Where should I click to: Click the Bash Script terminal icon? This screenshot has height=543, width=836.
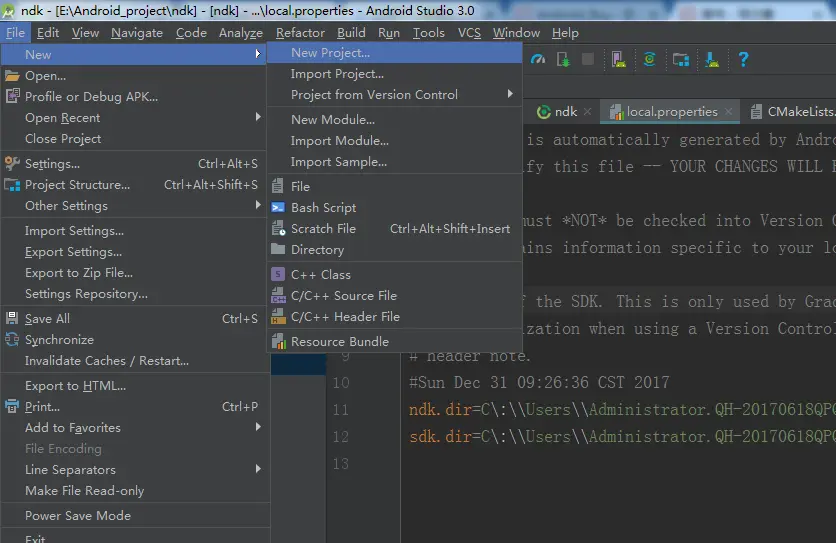point(278,207)
